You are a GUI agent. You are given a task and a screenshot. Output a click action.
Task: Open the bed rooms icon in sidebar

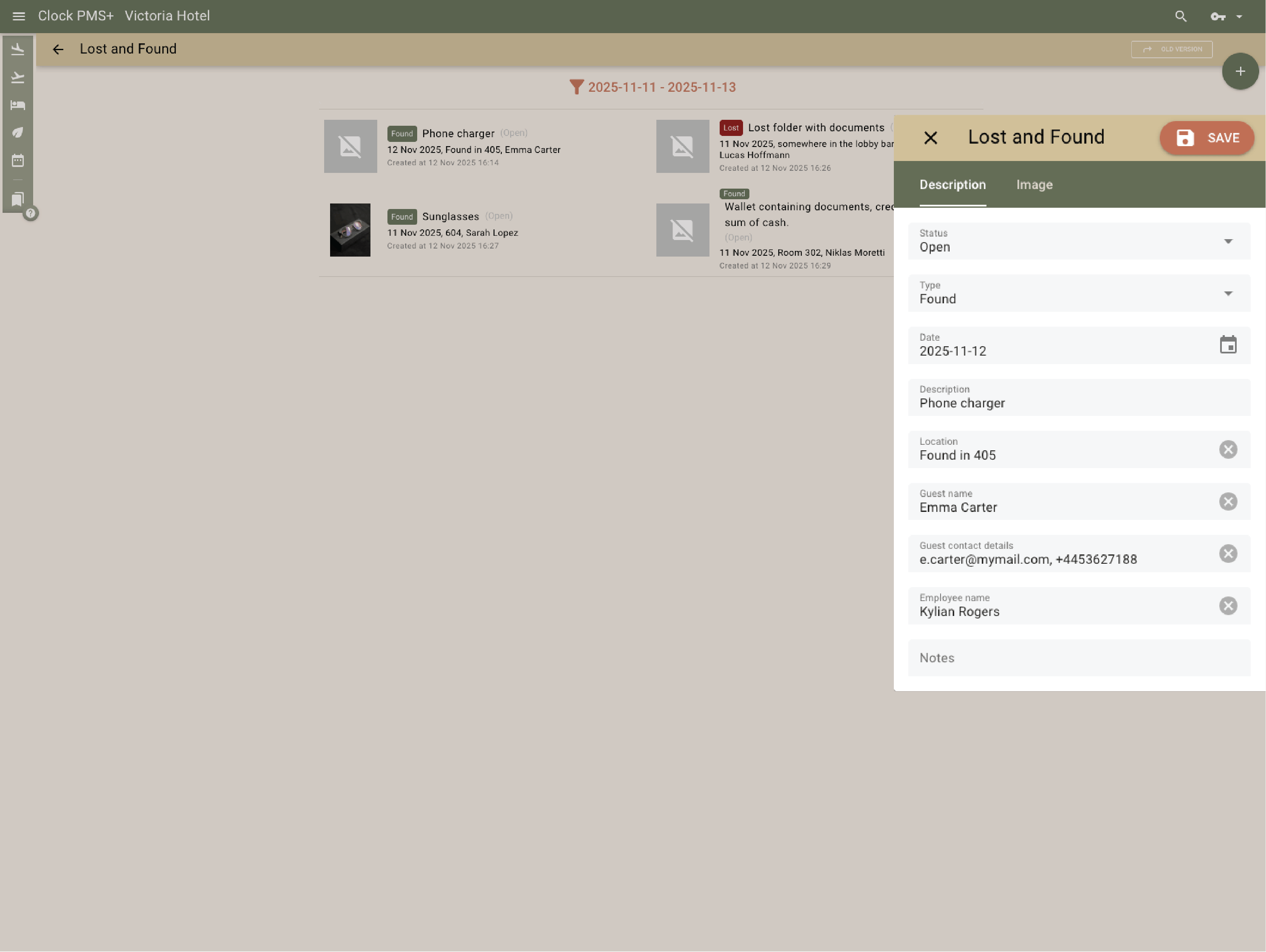[x=18, y=105]
